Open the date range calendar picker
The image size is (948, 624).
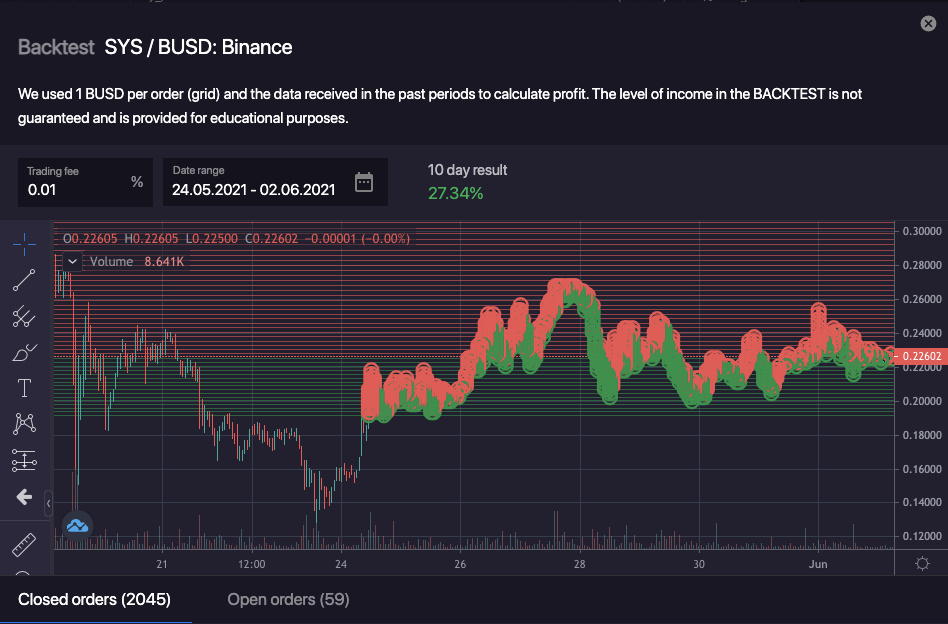click(364, 182)
